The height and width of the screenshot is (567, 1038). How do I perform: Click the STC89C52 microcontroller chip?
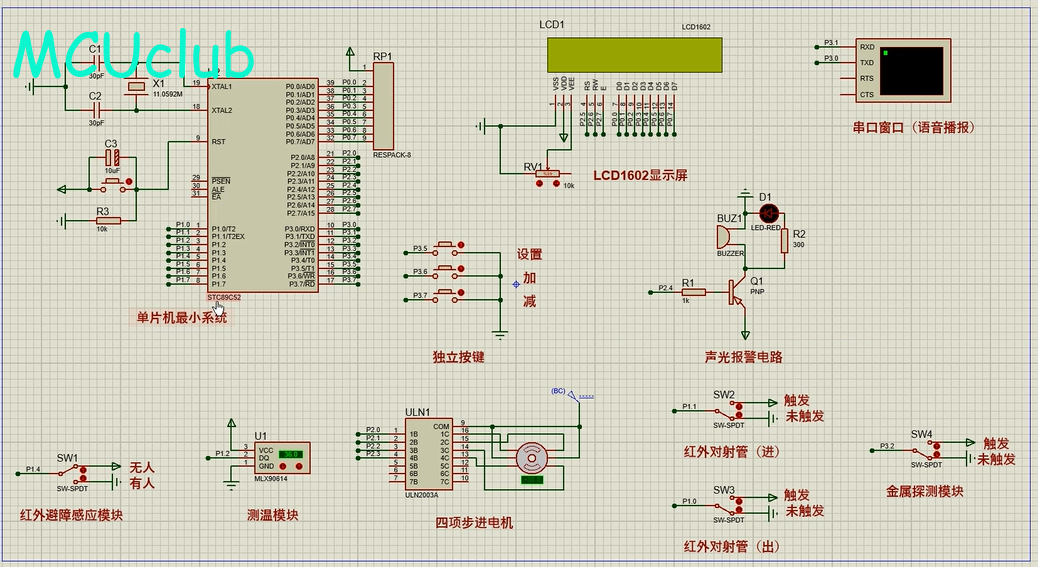(x=262, y=185)
